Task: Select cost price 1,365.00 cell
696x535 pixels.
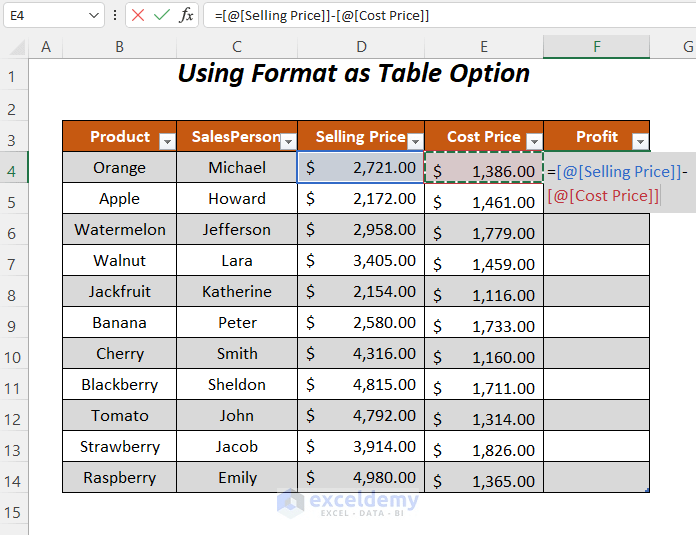Action: (484, 477)
